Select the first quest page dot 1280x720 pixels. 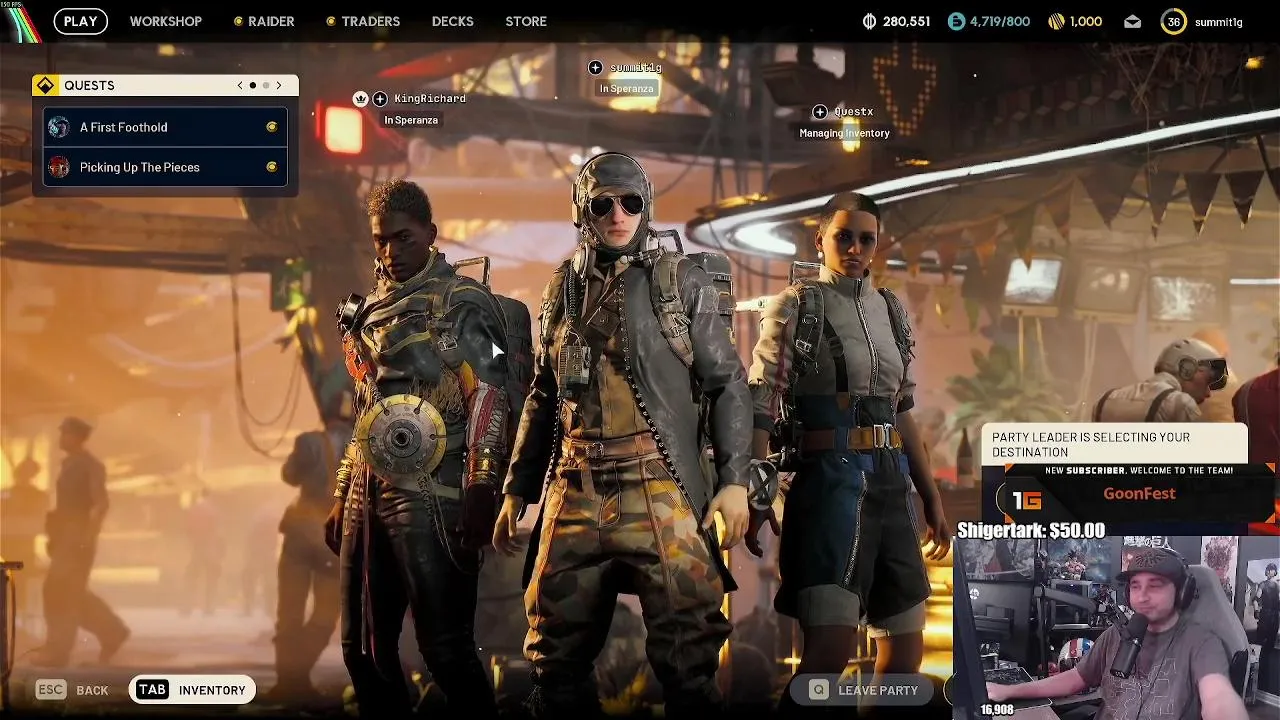pyautogui.click(x=253, y=85)
